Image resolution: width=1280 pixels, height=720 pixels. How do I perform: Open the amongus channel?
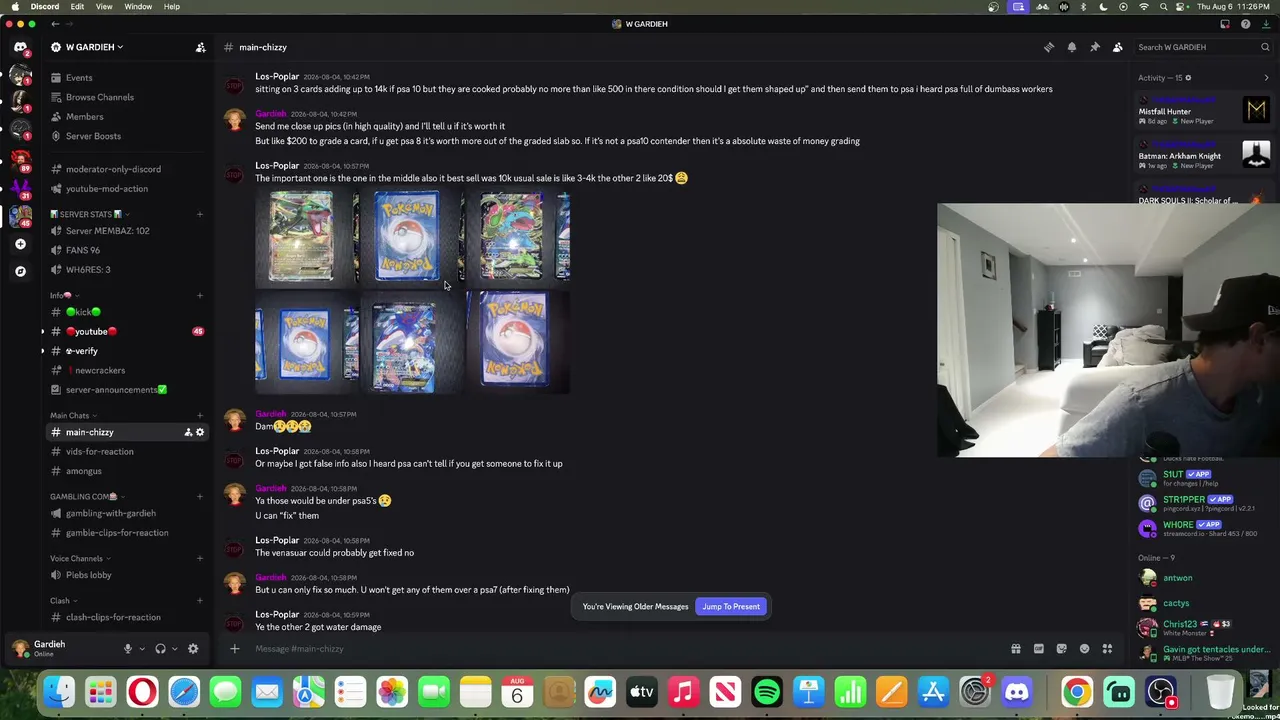tap(83, 471)
